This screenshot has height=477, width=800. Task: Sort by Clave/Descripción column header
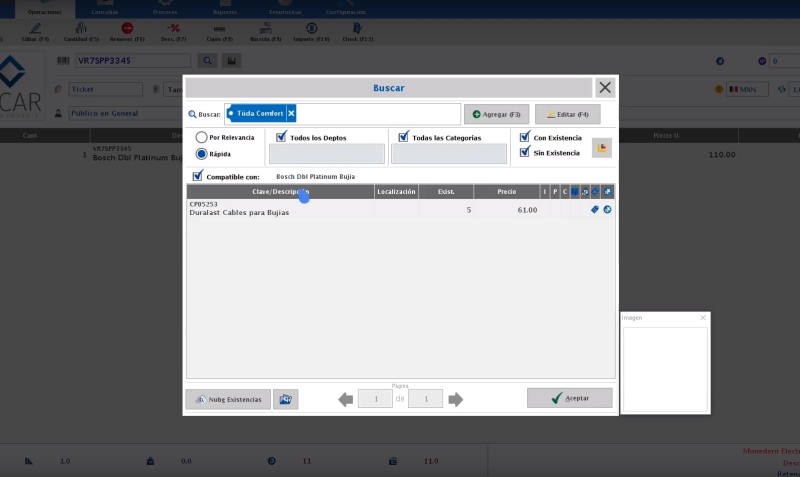(280, 192)
